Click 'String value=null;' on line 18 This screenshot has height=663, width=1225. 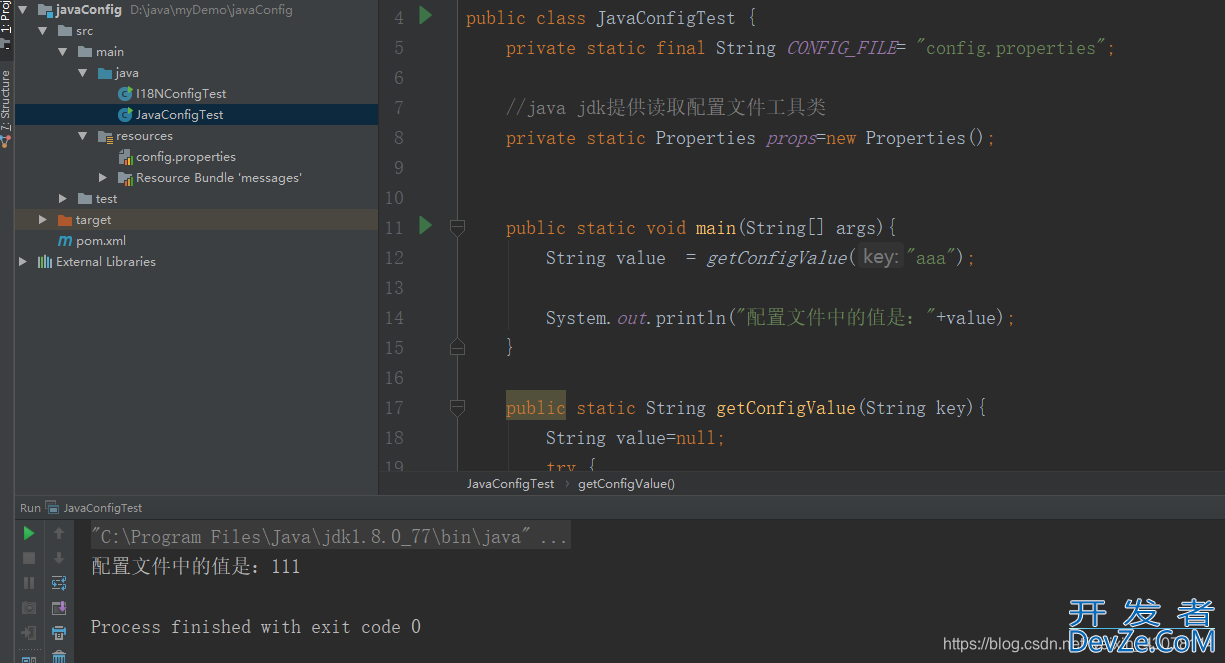(636, 438)
